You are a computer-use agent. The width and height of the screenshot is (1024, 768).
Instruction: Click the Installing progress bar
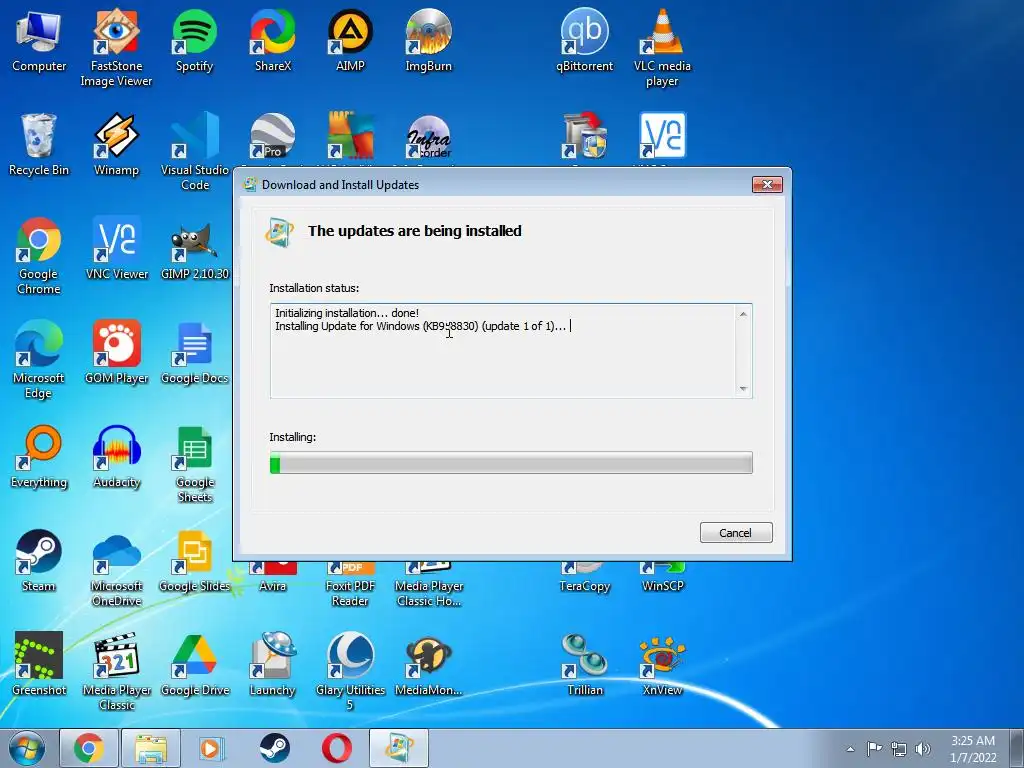[511, 462]
